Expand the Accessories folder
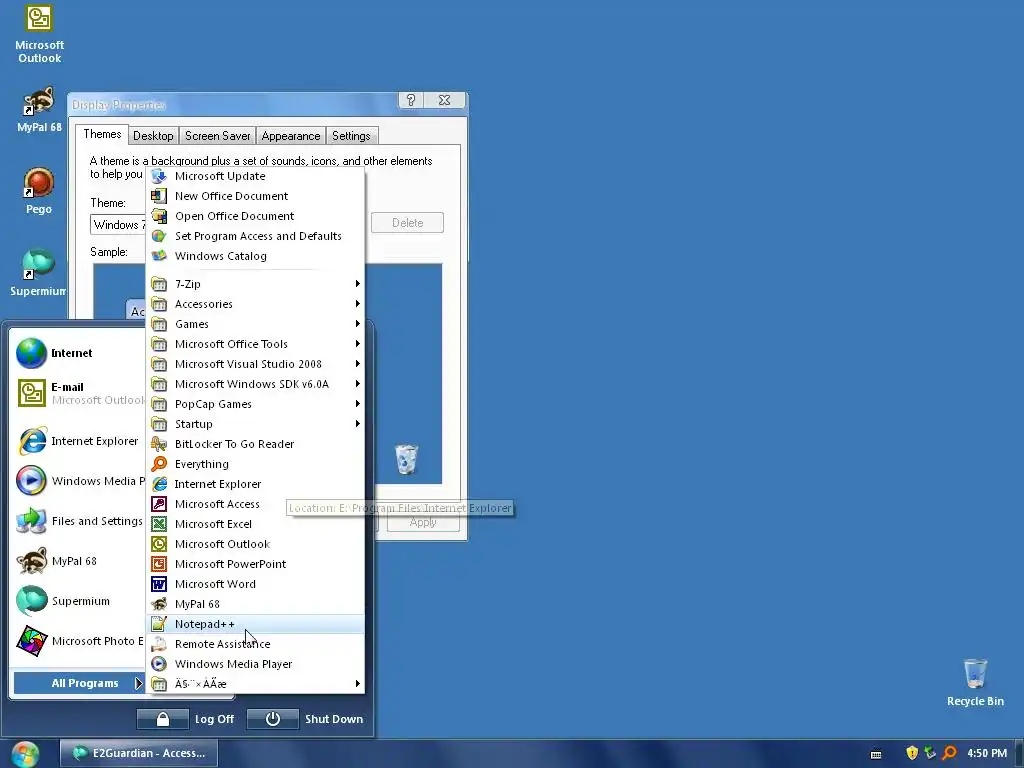This screenshot has height=768, width=1024. [255, 304]
